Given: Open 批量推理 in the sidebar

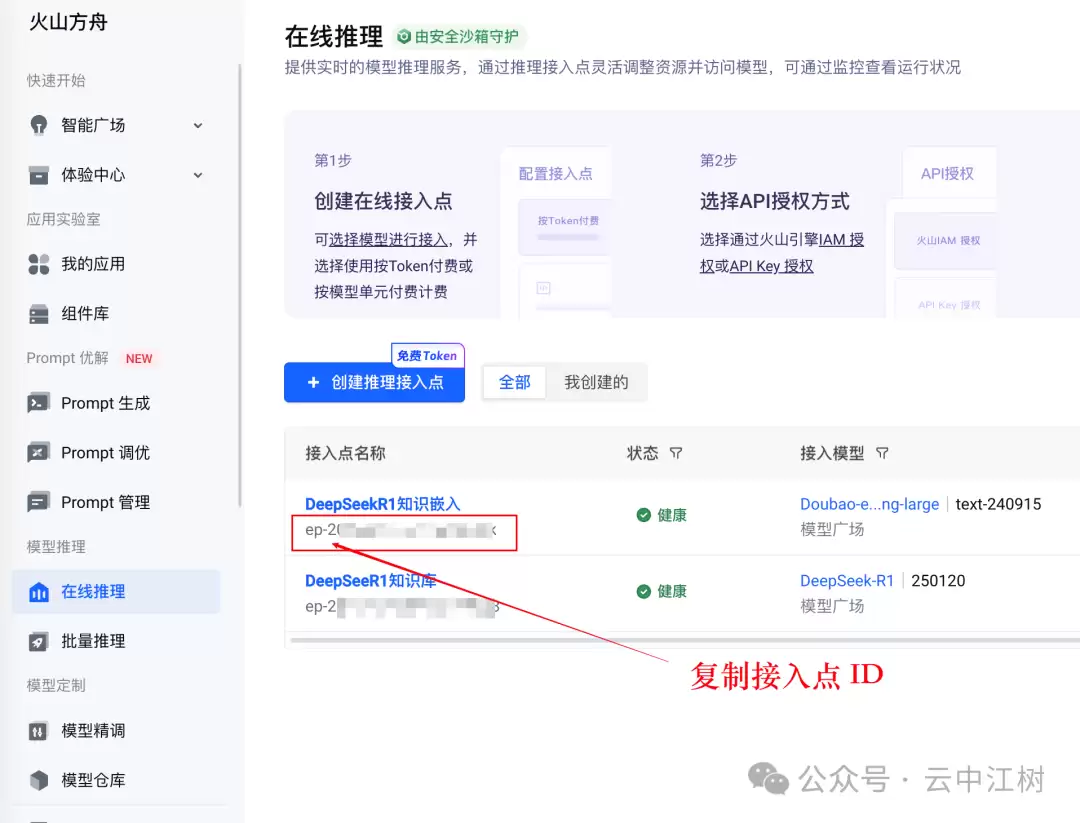Looking at the screenshot, I should tap(116, 641).
